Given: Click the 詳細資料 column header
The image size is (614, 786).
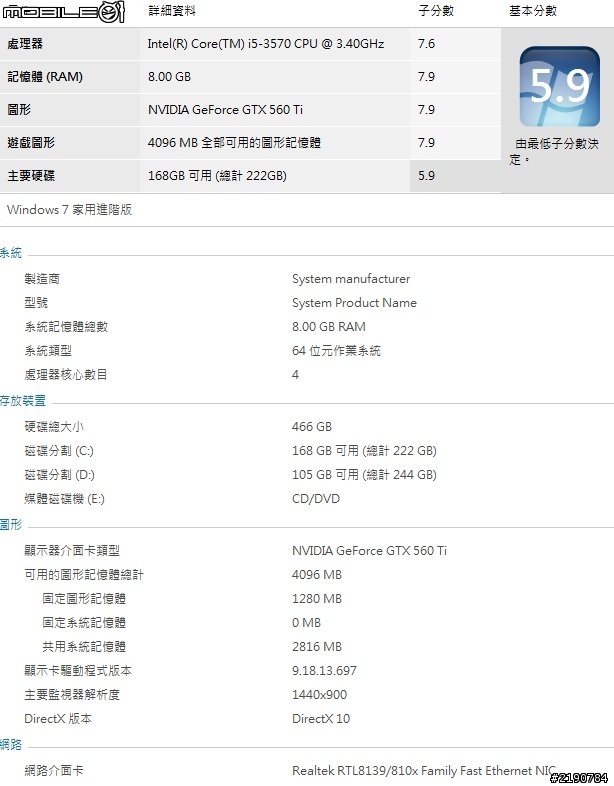Looking at the screenshot, I should 172,11.
